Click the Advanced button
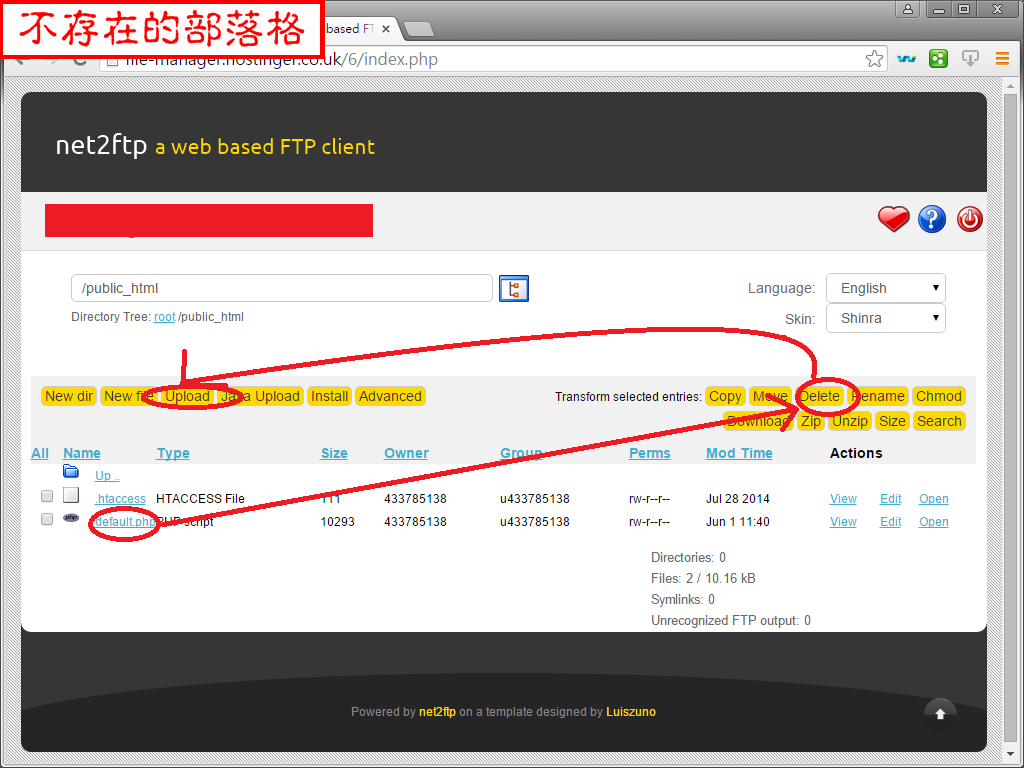1024x768 pixels. coord(391,396)
